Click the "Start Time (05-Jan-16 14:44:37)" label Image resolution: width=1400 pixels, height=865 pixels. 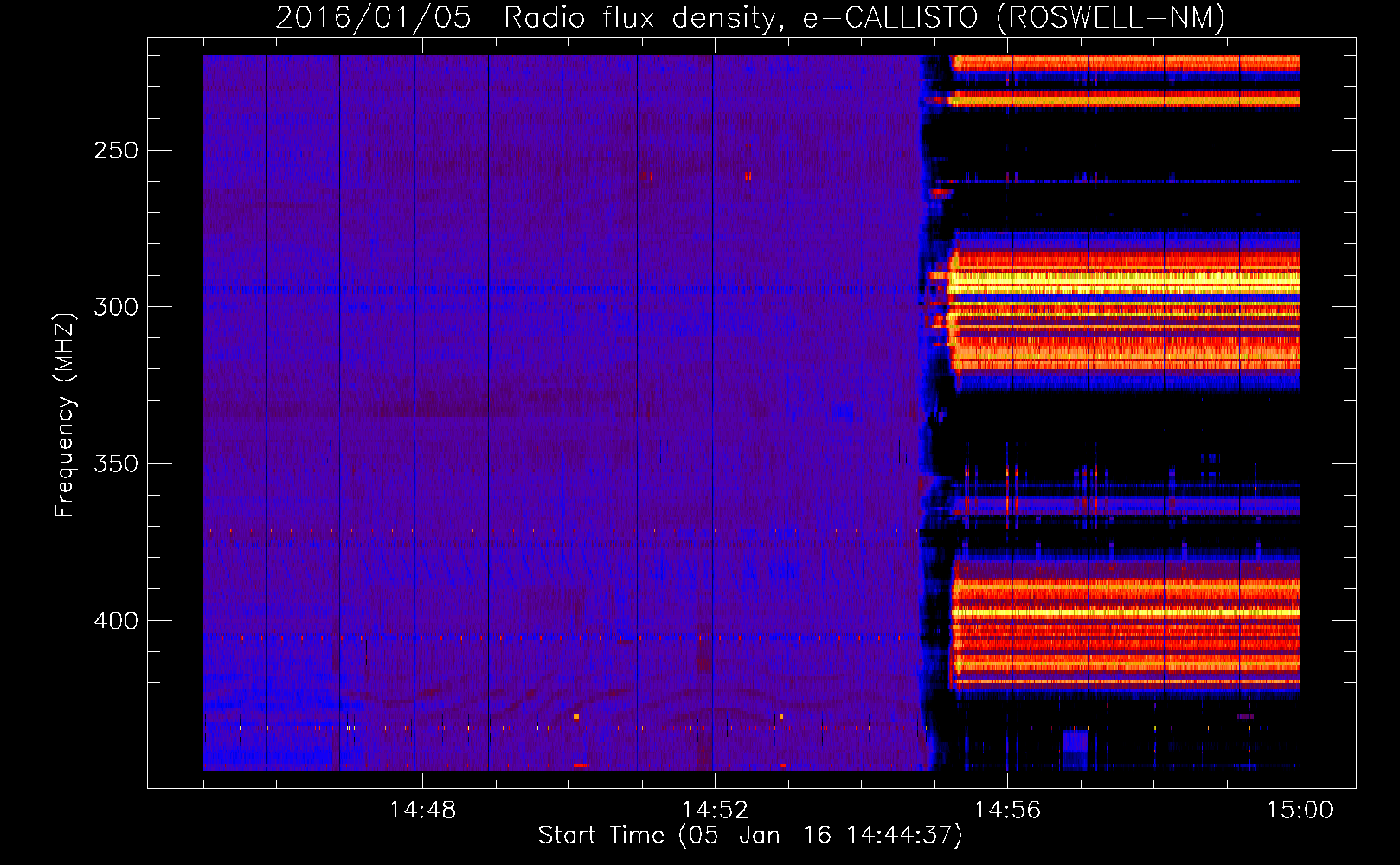tap(750, 836)
